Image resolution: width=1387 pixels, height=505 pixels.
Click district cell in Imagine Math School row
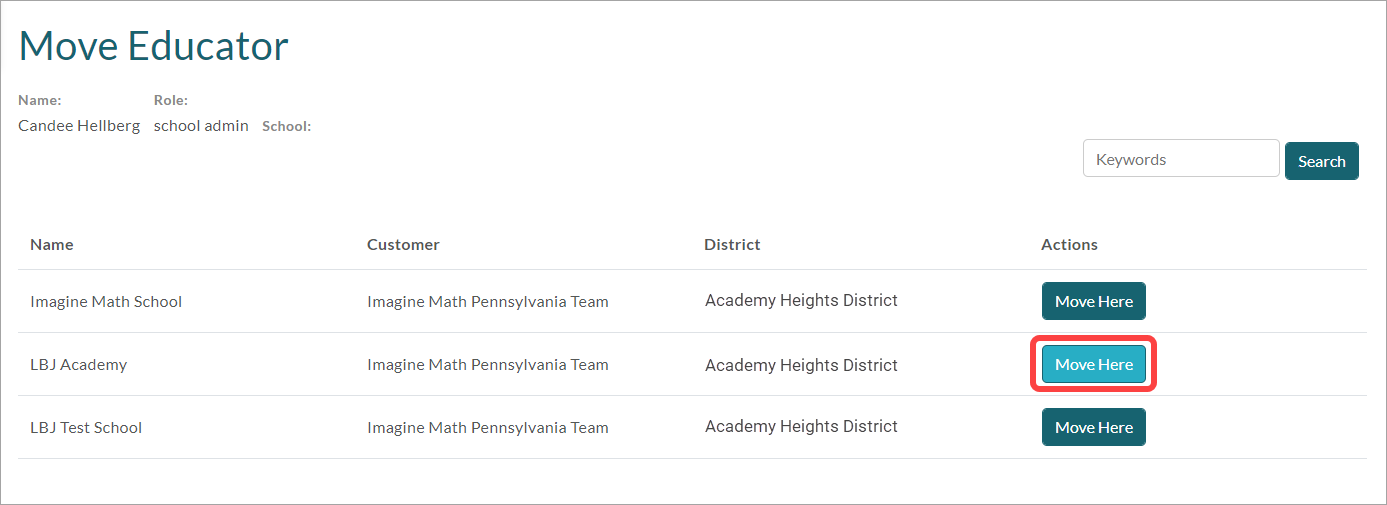(x=801, y=300)
